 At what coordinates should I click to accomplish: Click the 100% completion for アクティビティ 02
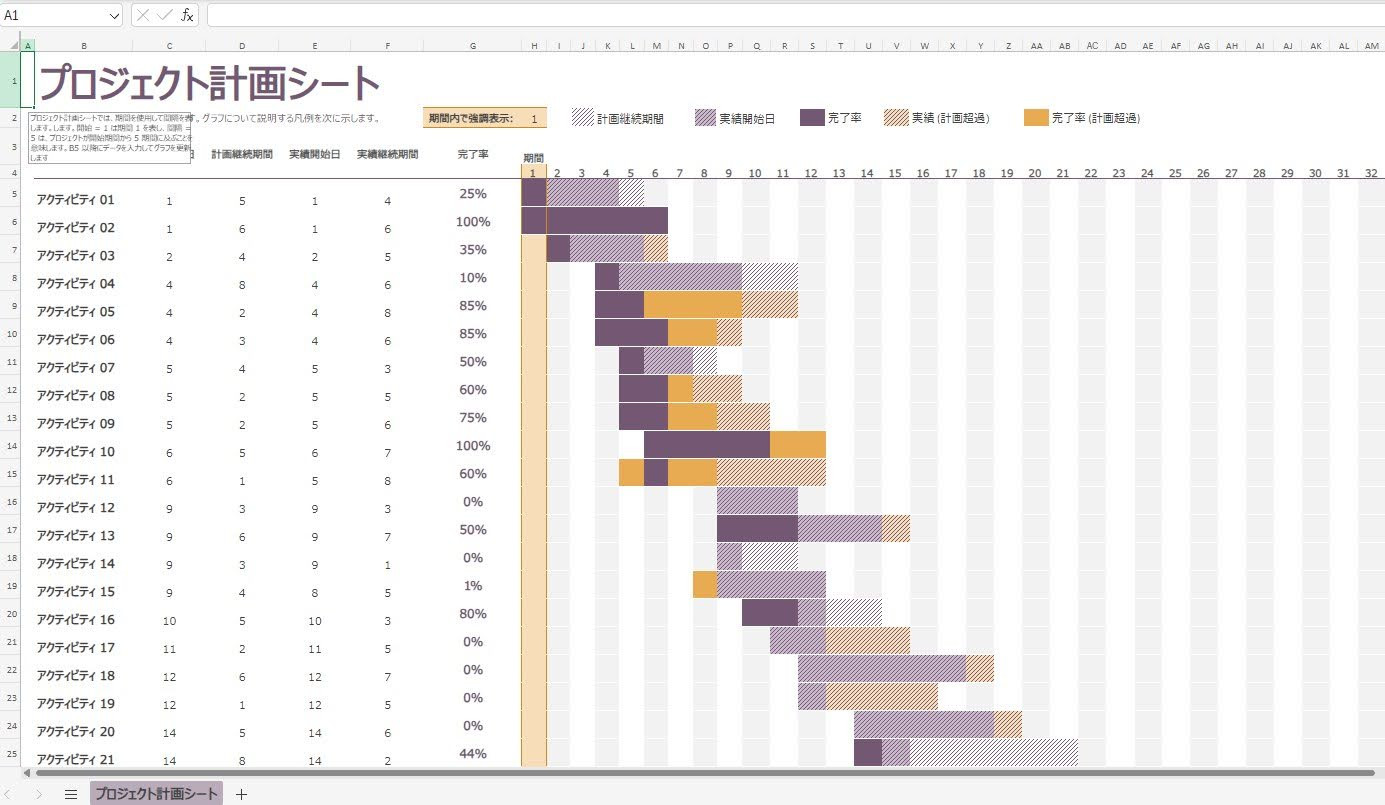pos(473,222)
